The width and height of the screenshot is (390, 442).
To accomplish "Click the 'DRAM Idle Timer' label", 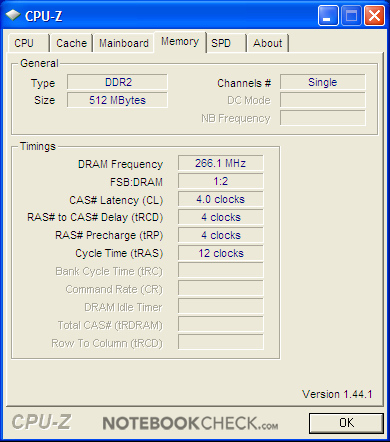I will [123, 307].
